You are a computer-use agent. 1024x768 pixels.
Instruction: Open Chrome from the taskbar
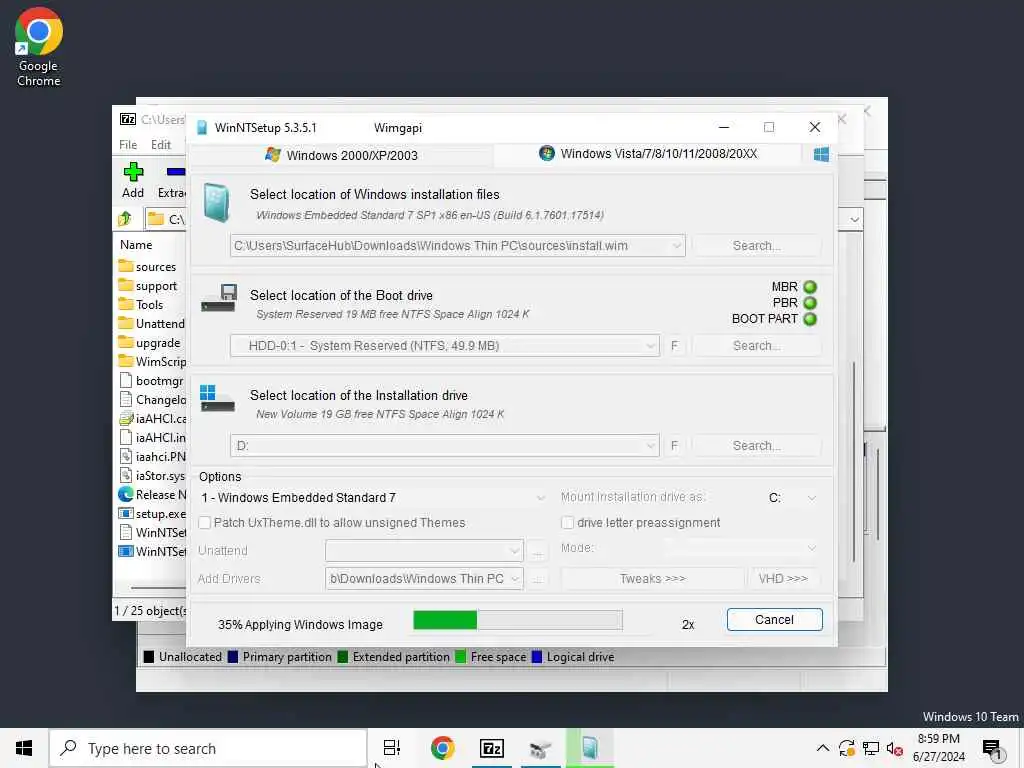pyautogui.click(x=443, y=748)
